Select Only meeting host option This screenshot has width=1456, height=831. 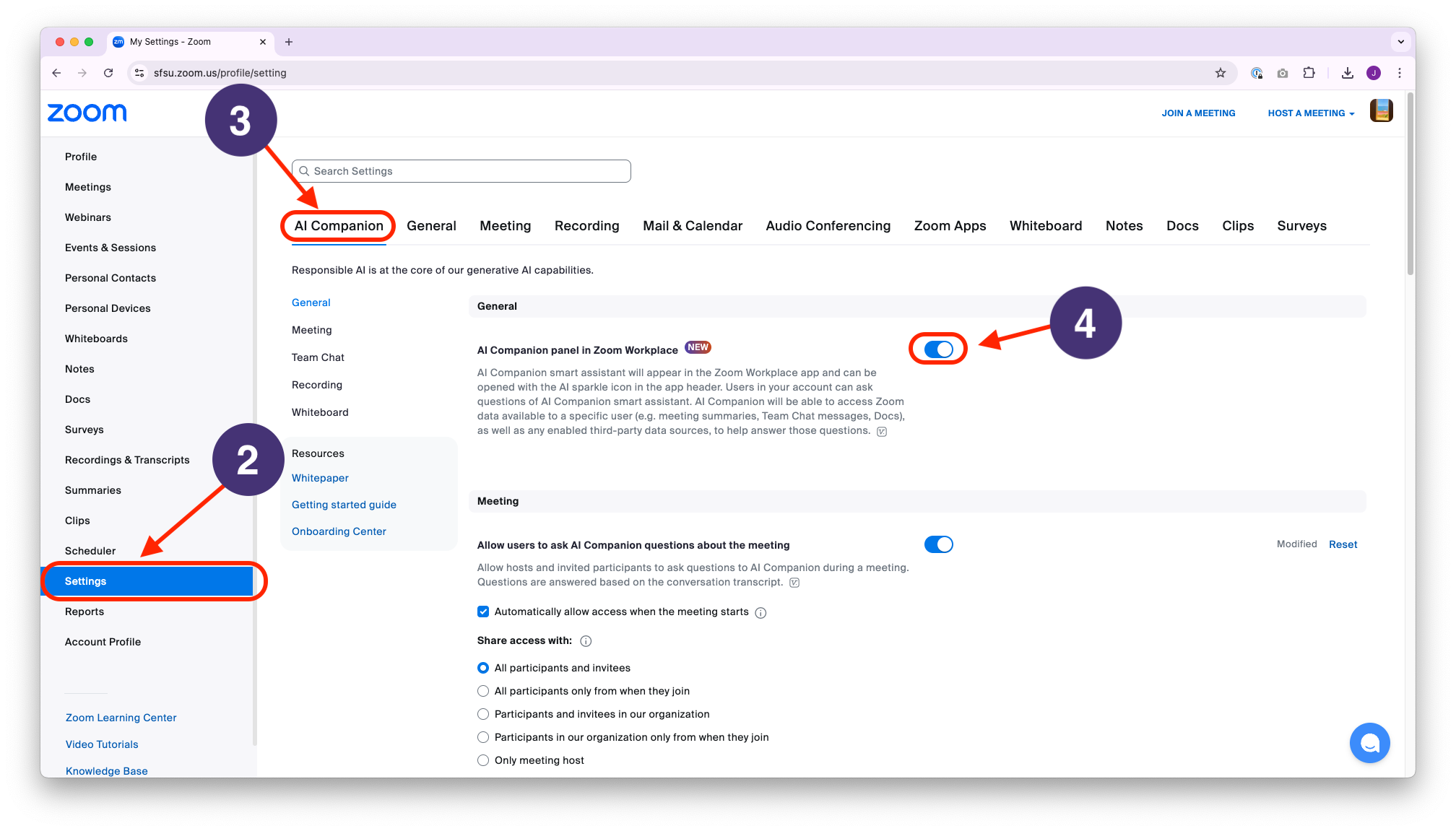483,760
